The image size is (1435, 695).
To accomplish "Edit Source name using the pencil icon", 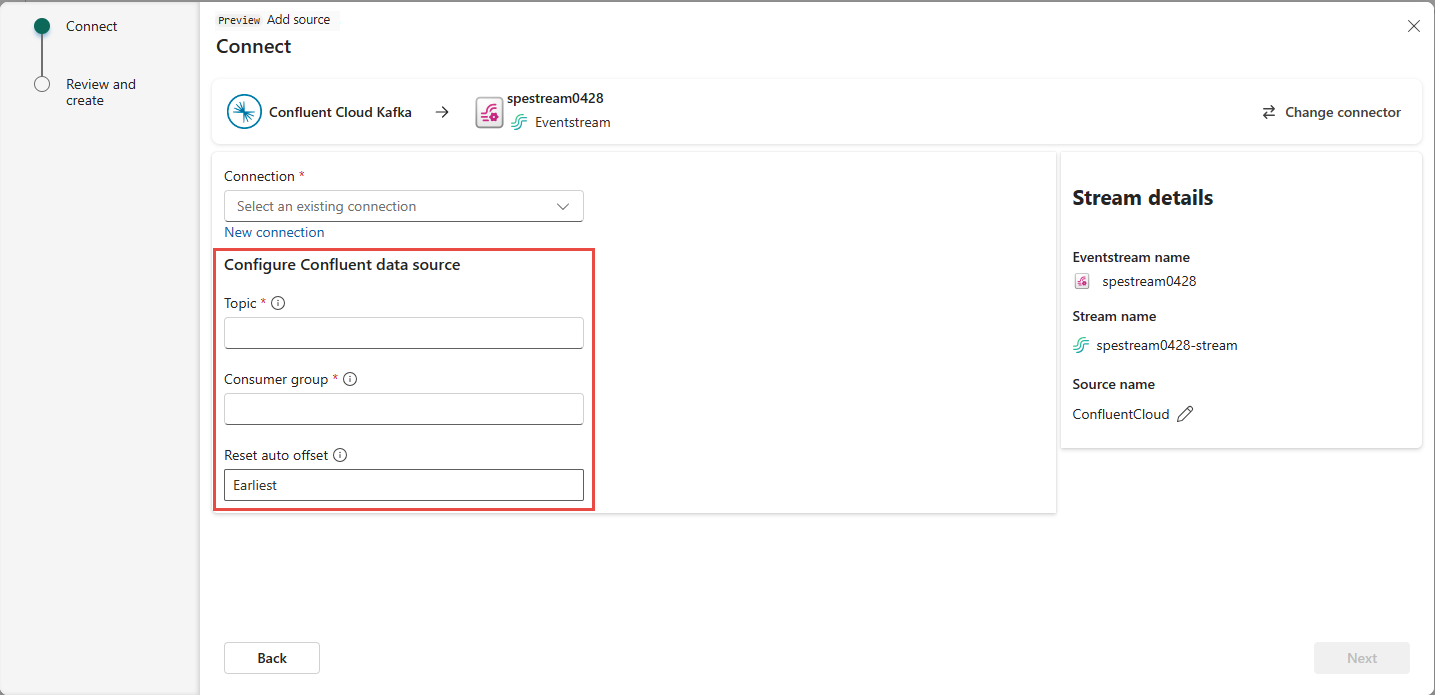I will click(x=1185, y=413).
